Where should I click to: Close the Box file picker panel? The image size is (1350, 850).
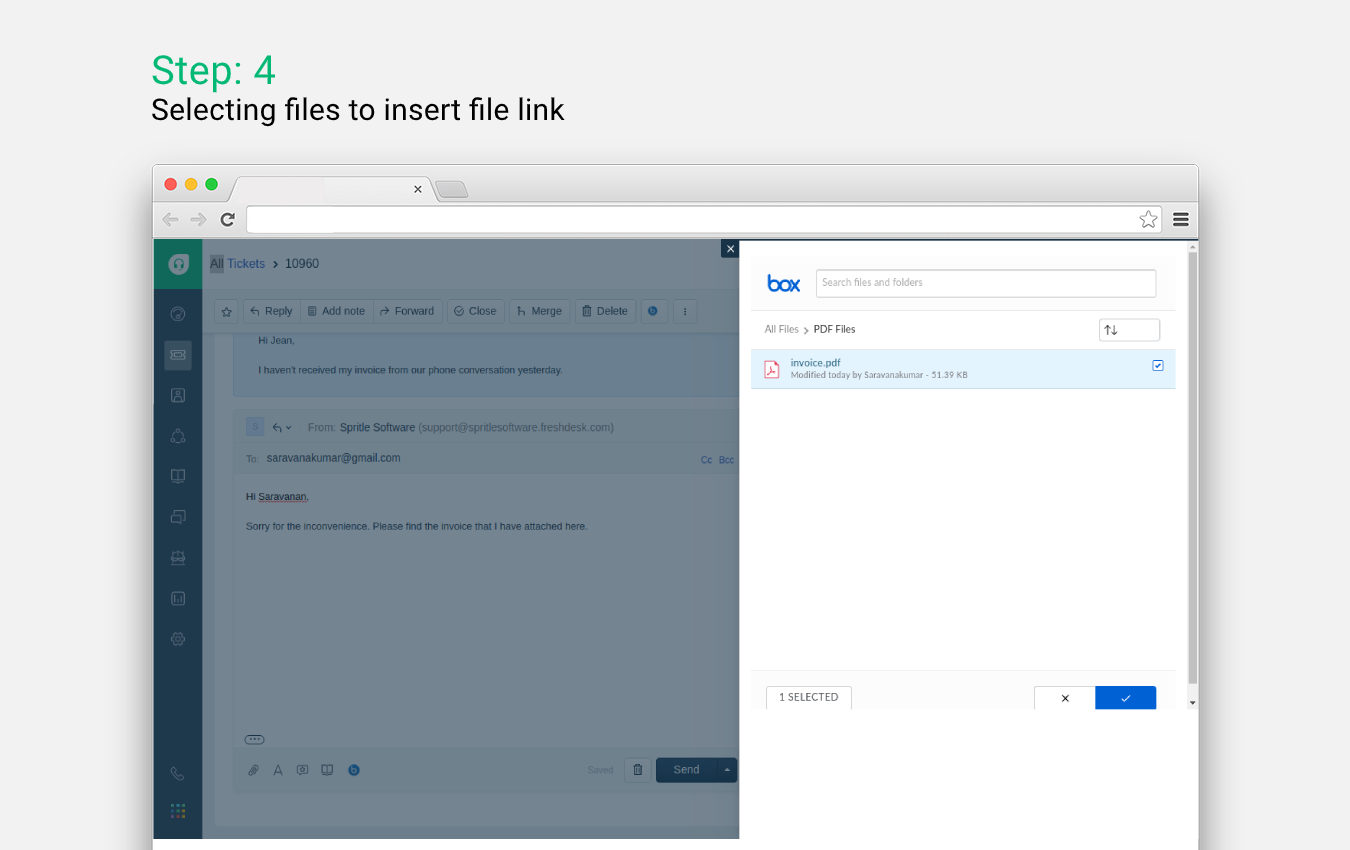point(730,249)
